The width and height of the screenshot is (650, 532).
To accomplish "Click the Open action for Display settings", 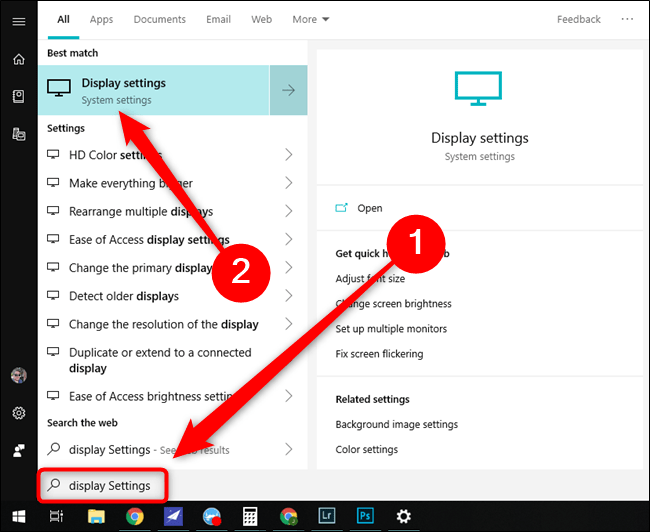I will pos(369,208).
